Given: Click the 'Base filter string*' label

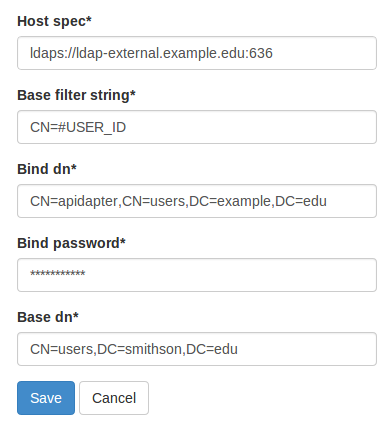Looking at the screenshot, I should click(76, 95).
